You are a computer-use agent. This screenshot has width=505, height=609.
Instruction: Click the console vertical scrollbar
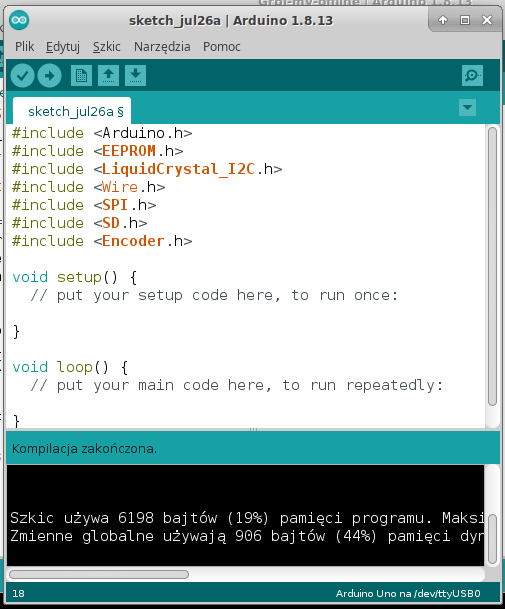point(492,539)
